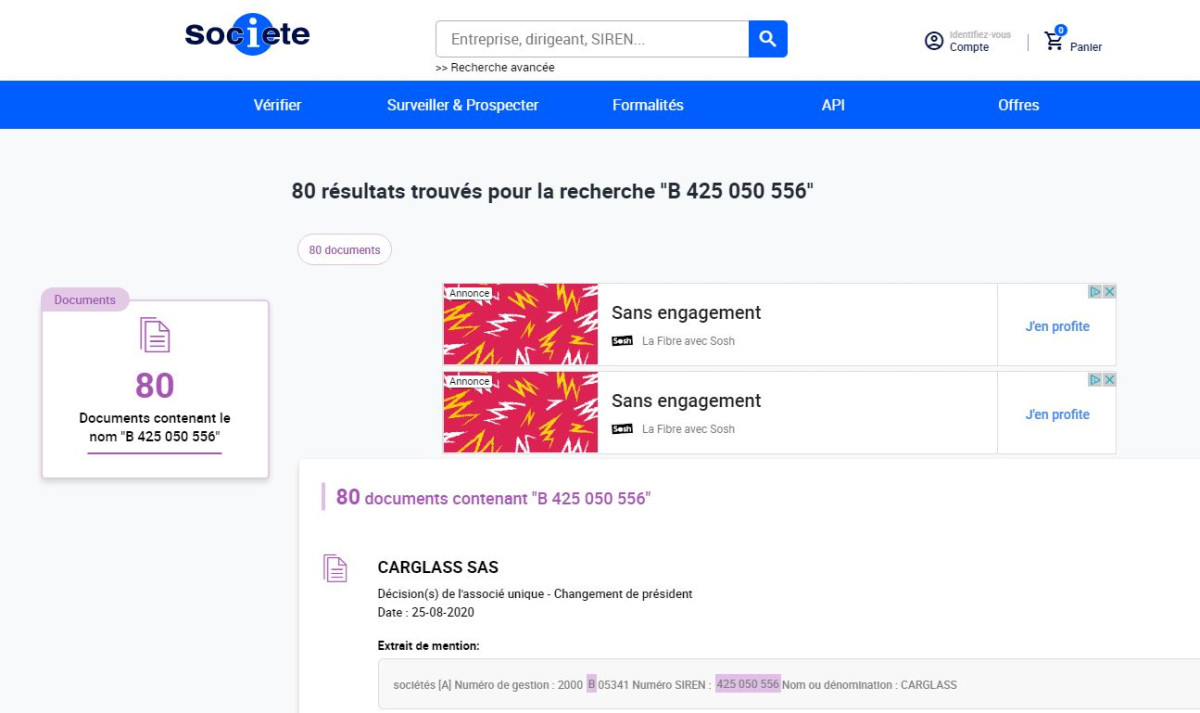This screenshot has width=1200, height=713.
Task: Open the API menu
Action: [x=832, y=104]
